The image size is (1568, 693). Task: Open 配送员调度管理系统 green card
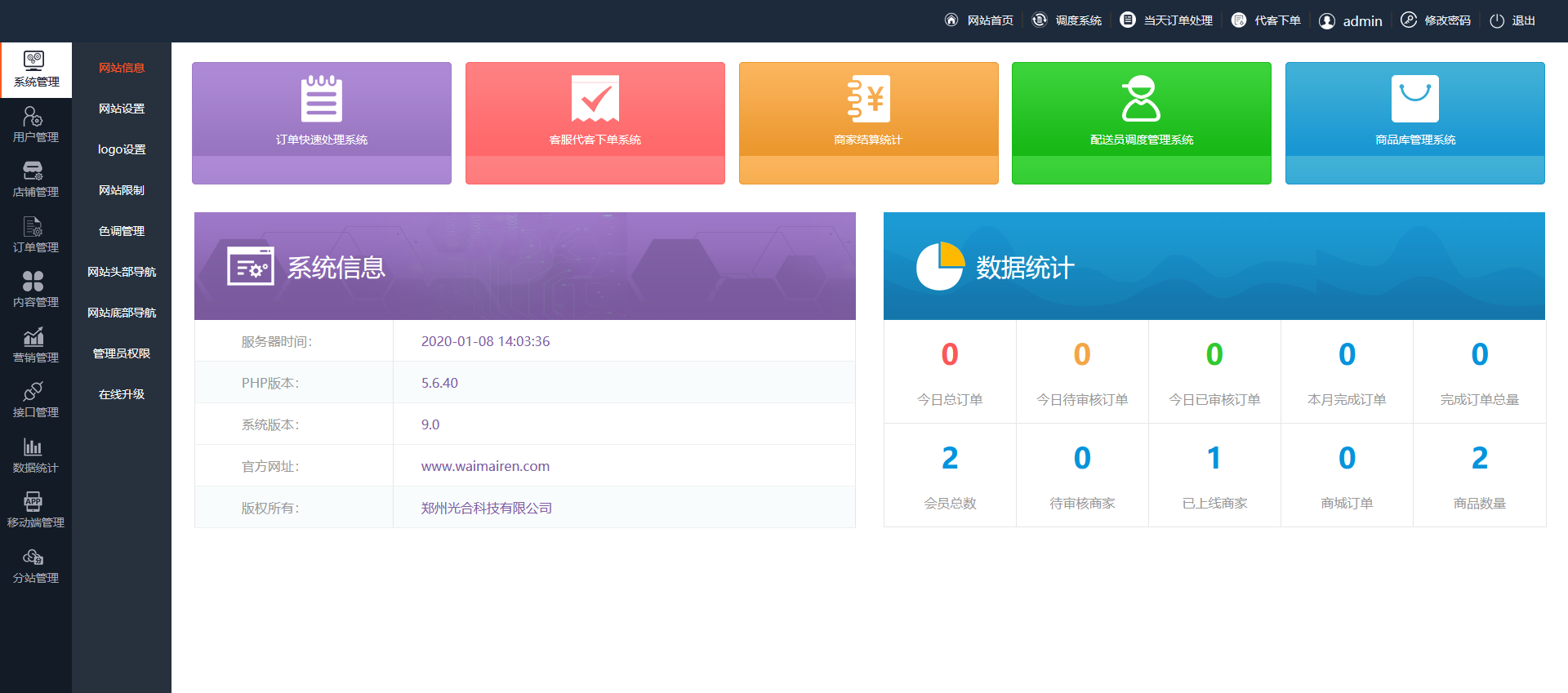(x=1141, y=122)
